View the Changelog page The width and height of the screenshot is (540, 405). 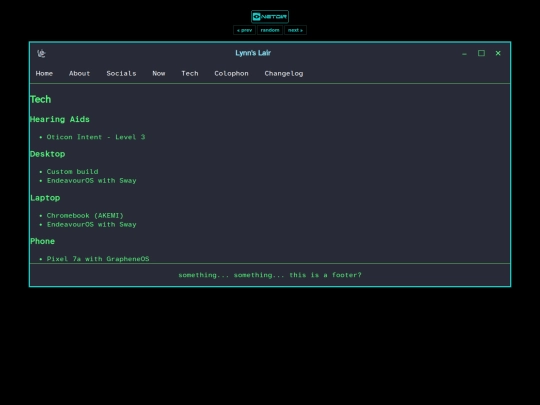pyautogui.click(x=284, y=73)
